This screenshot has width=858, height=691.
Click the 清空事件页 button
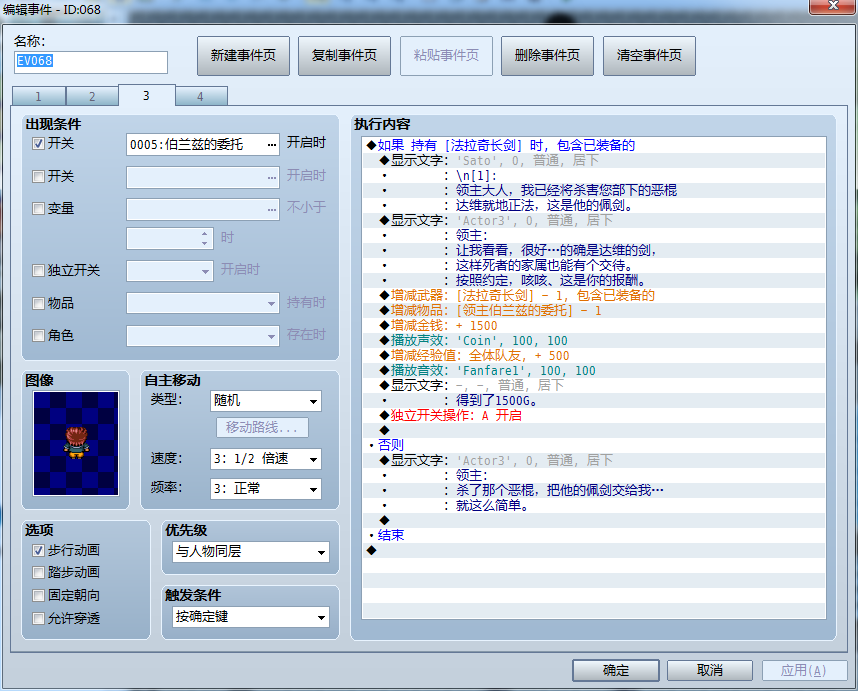coord(649,56)
